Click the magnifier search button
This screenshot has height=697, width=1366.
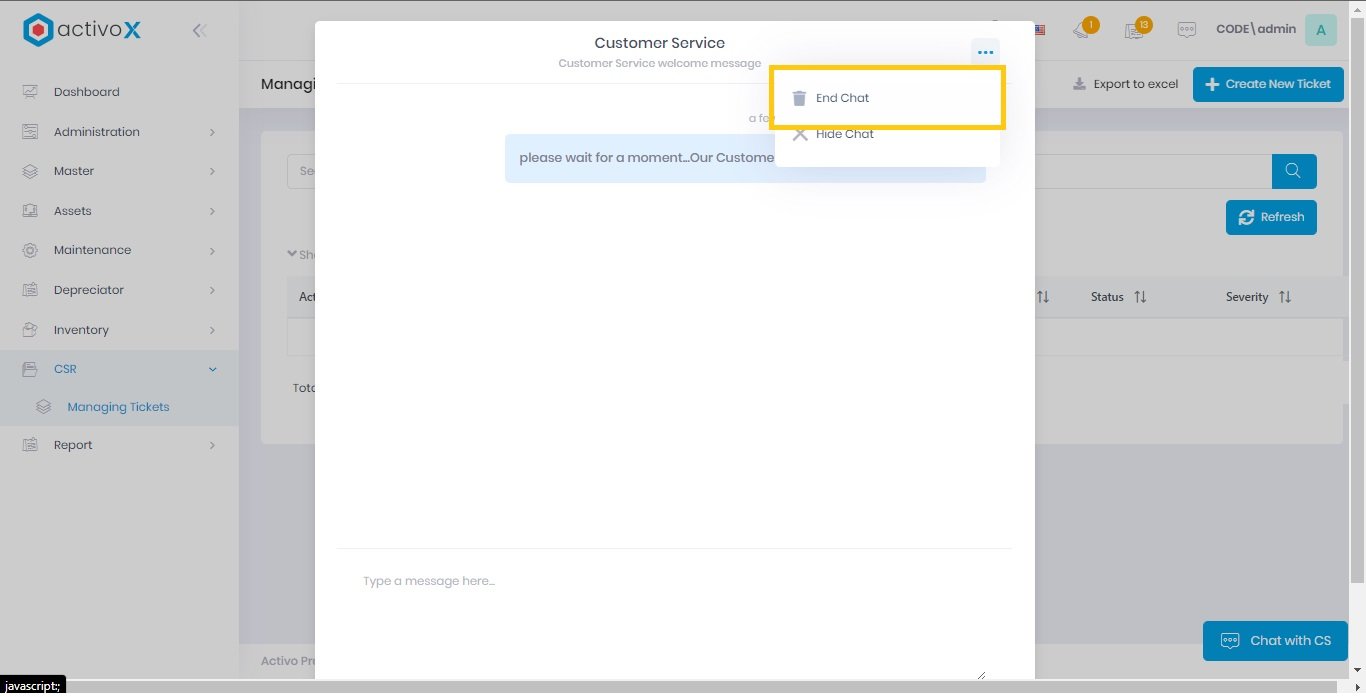pos(1293,171)
